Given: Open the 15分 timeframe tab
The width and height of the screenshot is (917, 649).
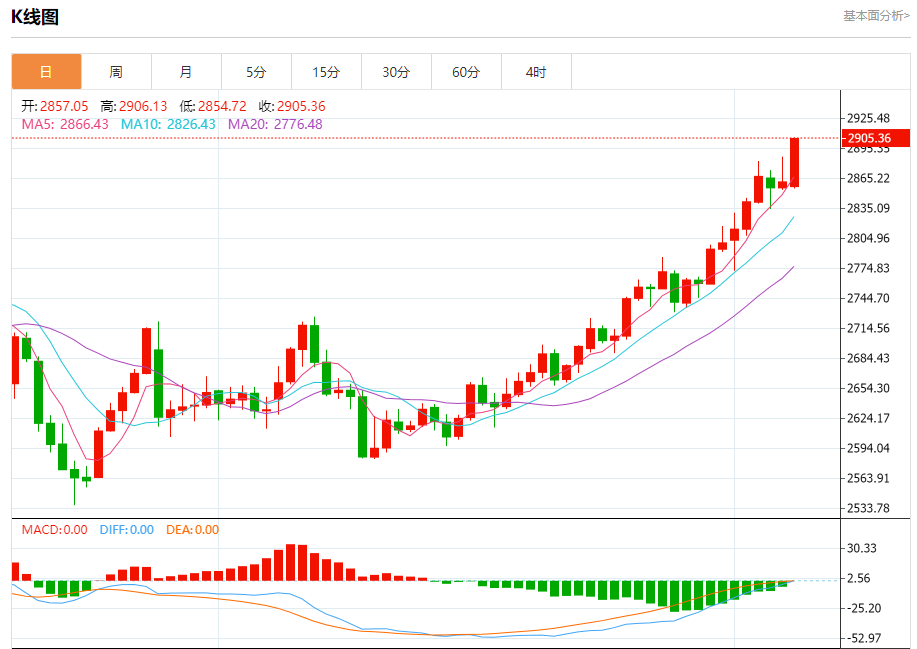Looking at the screenshot, I should point(326,72).
